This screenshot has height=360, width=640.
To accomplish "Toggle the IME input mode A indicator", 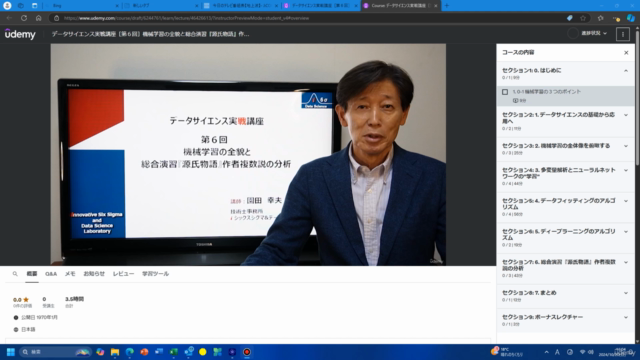I will click(557, 352).
